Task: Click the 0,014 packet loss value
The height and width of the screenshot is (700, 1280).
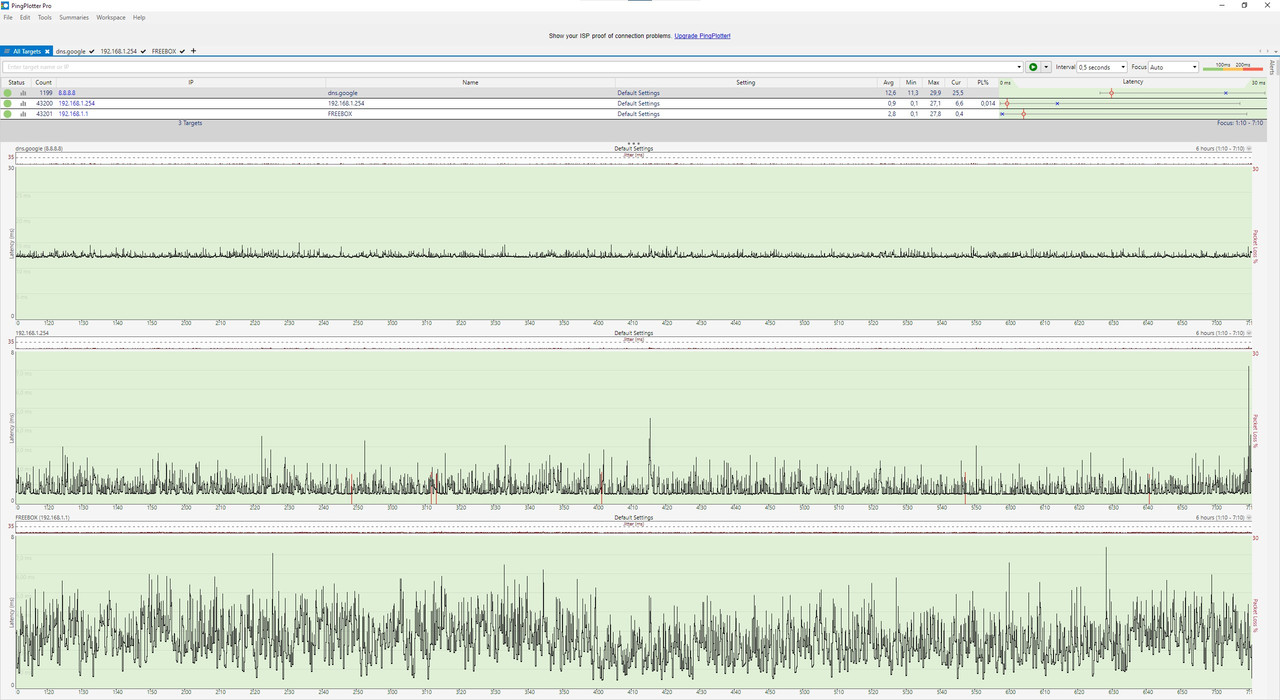Action: pyautogui.click(x=988, y=103)
